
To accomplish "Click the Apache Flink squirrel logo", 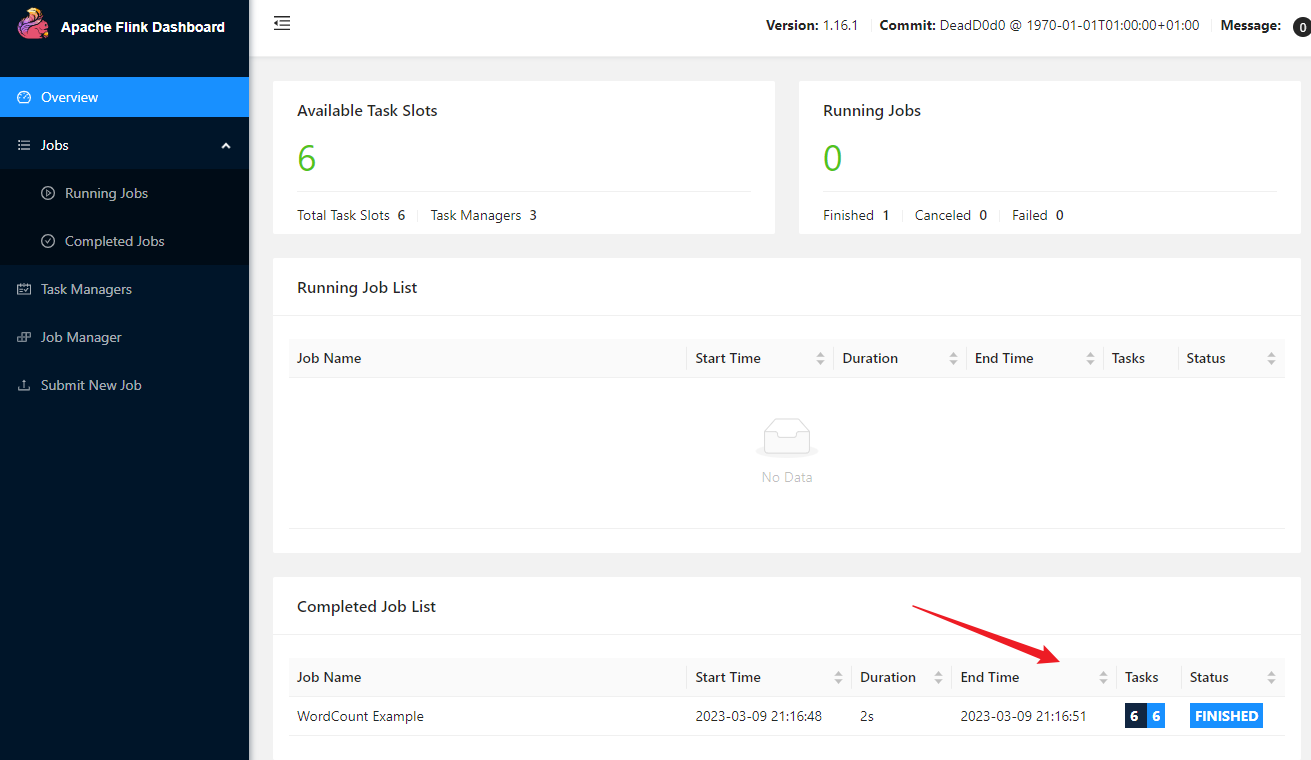I will click(33, 24).
